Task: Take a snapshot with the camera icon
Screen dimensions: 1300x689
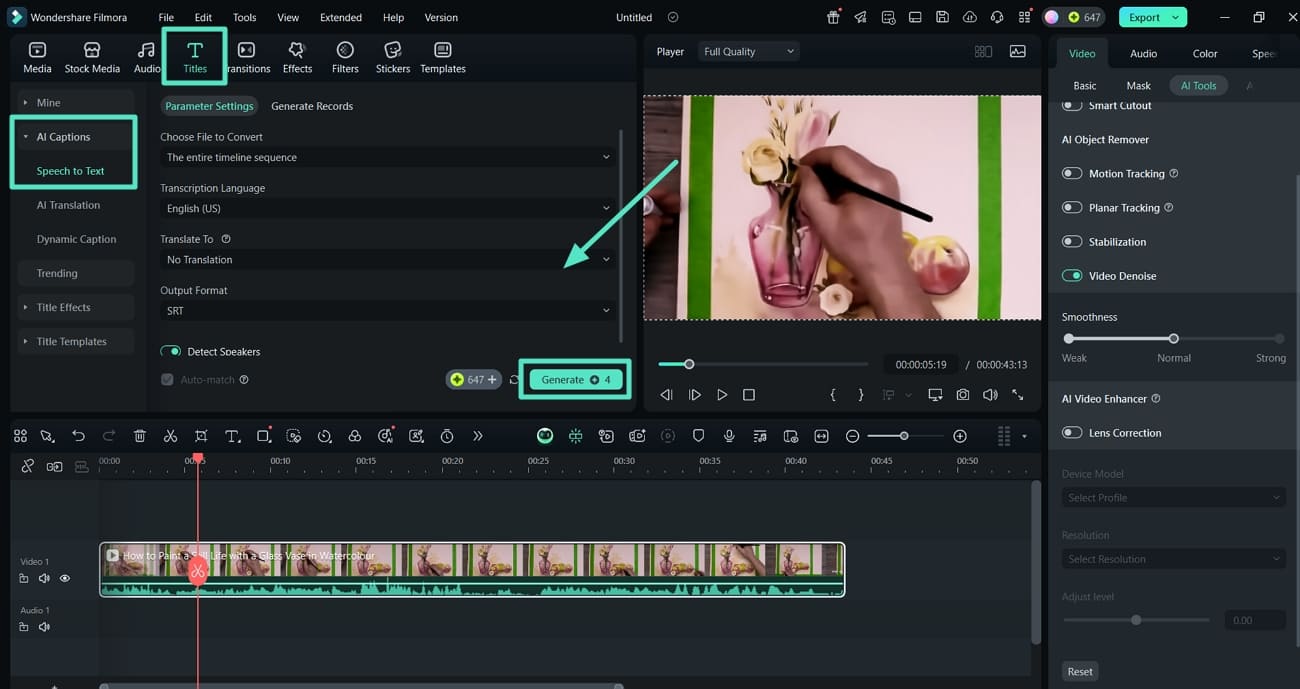Action: click(x=962, y=395)
